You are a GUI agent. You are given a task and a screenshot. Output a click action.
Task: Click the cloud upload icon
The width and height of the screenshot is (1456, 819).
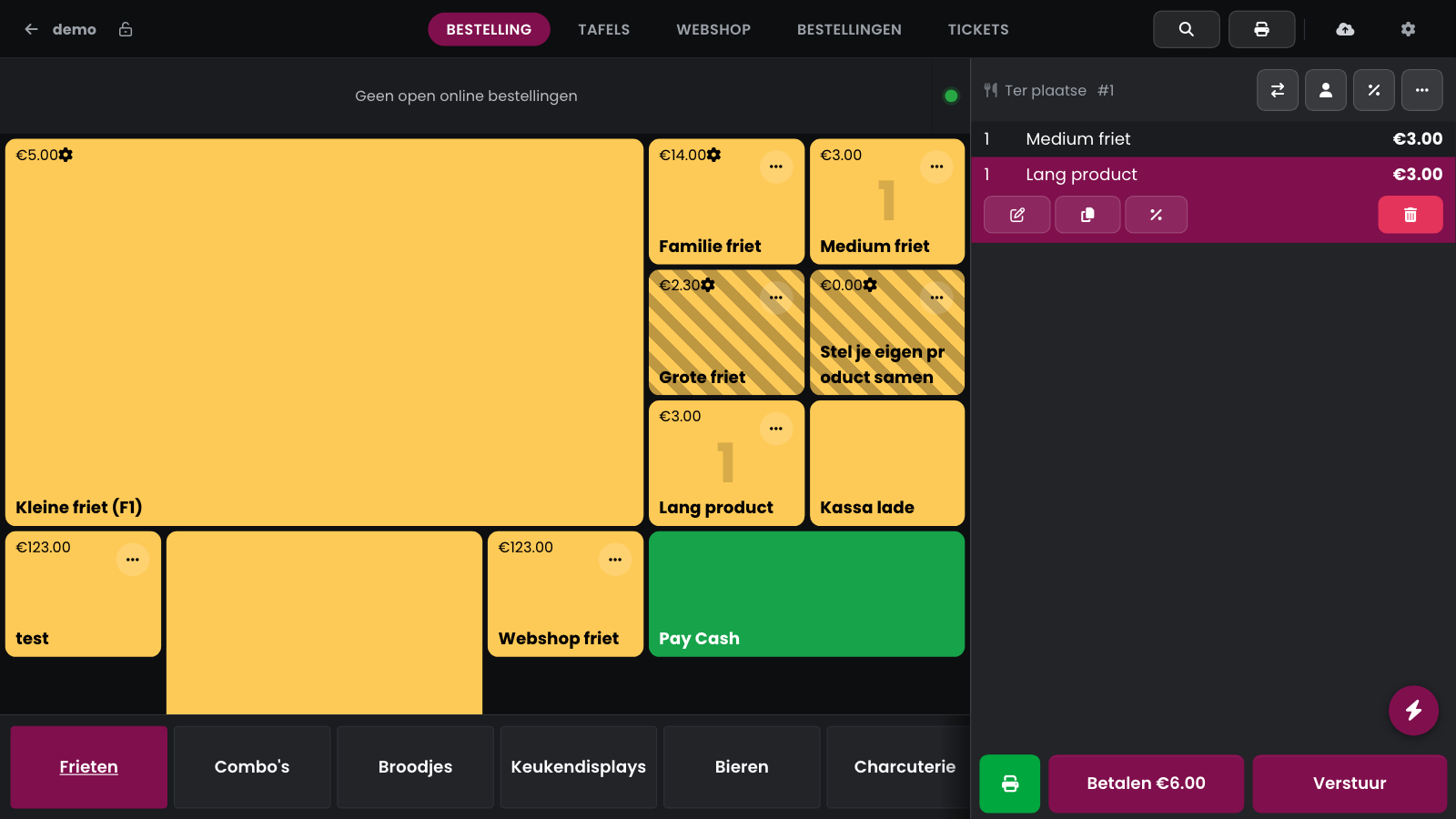coord(1345,29)
